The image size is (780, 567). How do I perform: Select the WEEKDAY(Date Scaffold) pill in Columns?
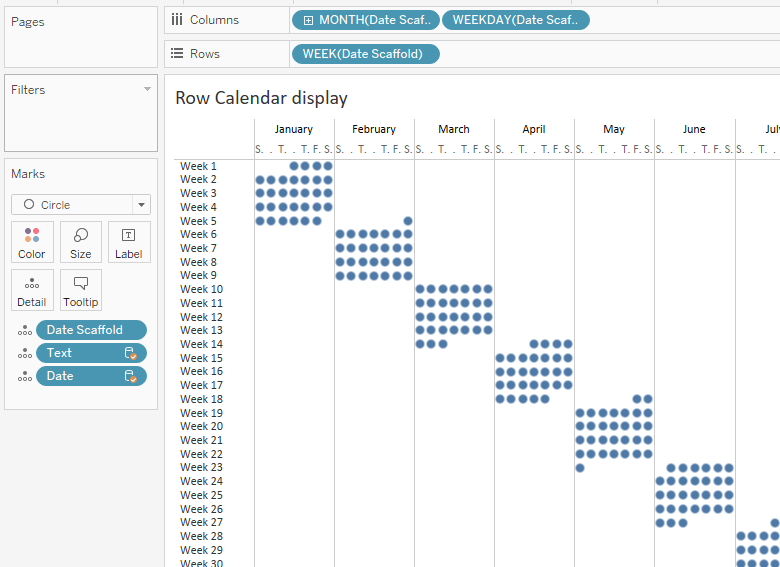point(515,20)
